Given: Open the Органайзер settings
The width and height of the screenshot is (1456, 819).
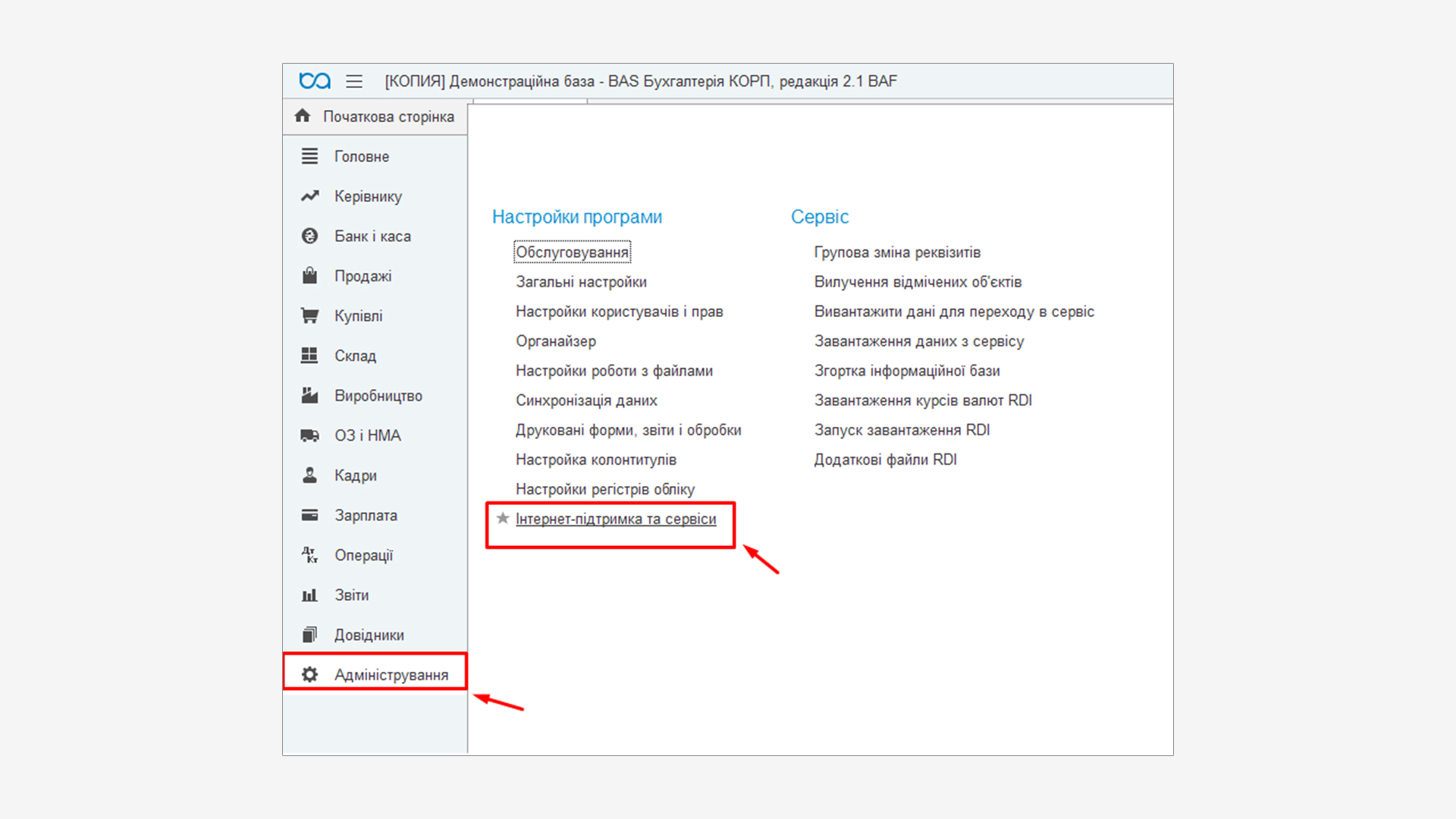Looking at the screenshot, I should pyautogui.click(x=556, y=341).
